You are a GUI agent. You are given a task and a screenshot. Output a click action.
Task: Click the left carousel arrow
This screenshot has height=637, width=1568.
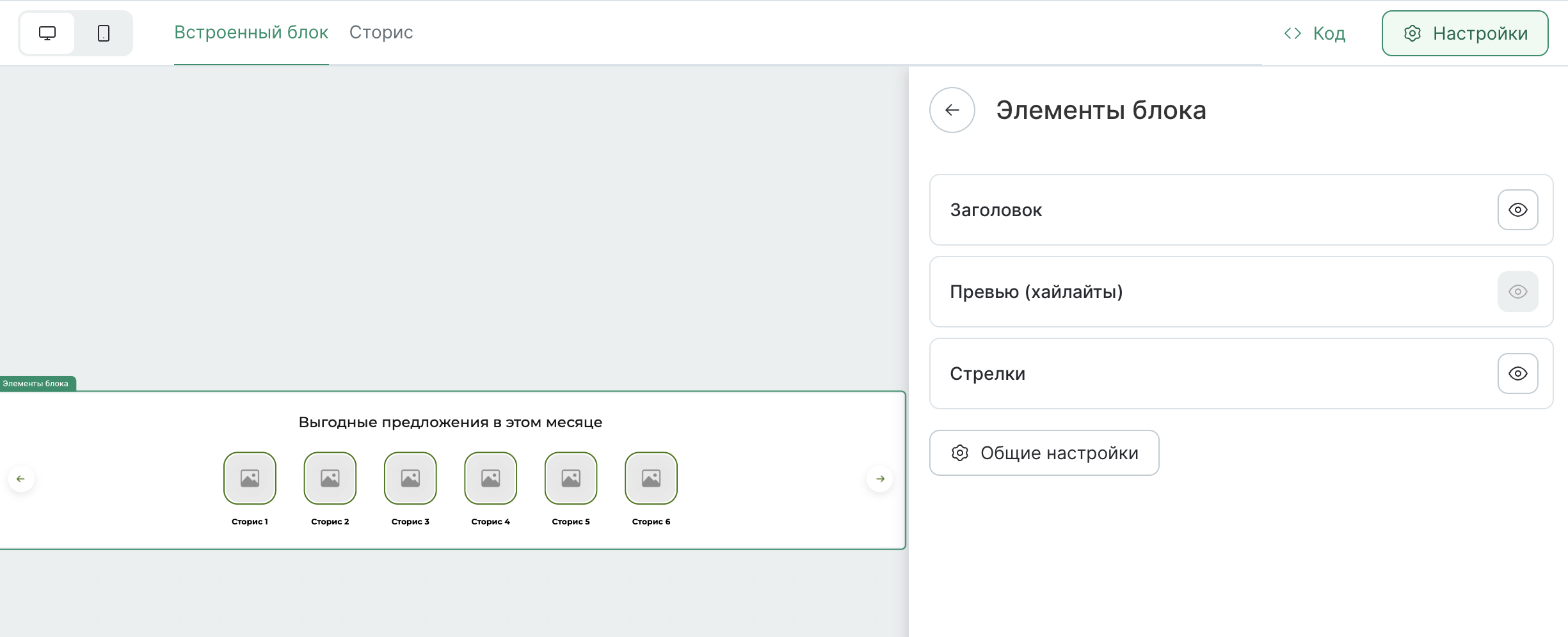pyautogui.click(x=21, y=478)
